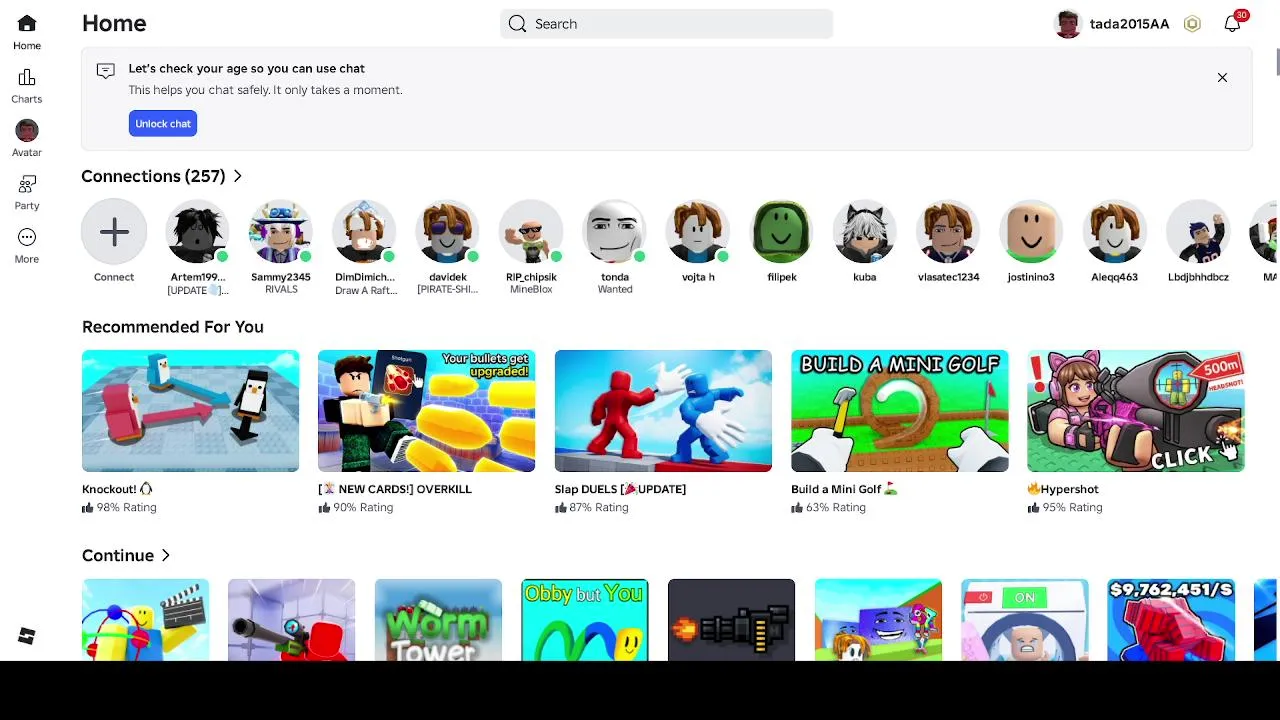
Task: Open the Party sidebar icon
Action: coord(27,184)
